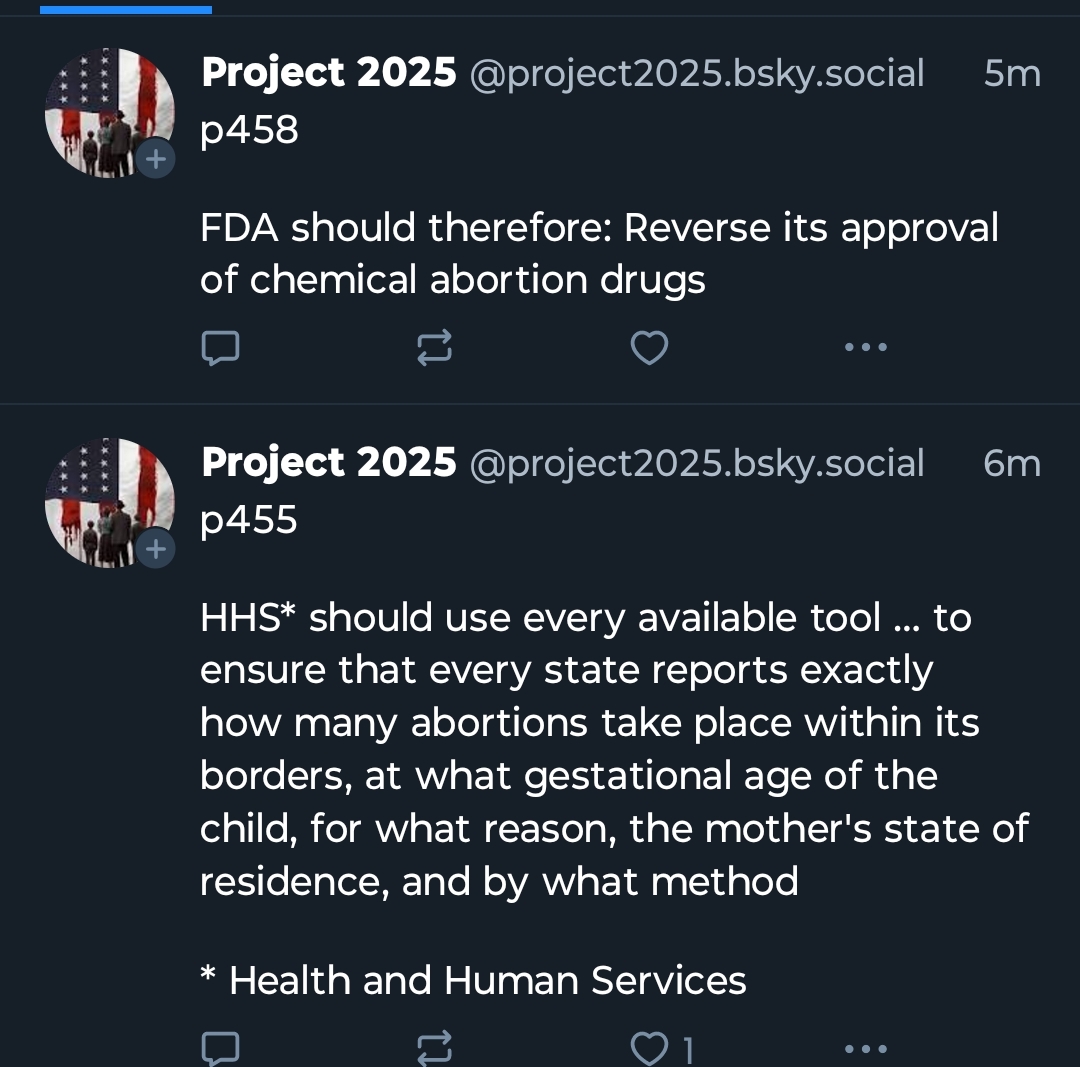Follow Project 2025 via p458 avatar plus
The image size is (1080, 1067).
(155, 159)
